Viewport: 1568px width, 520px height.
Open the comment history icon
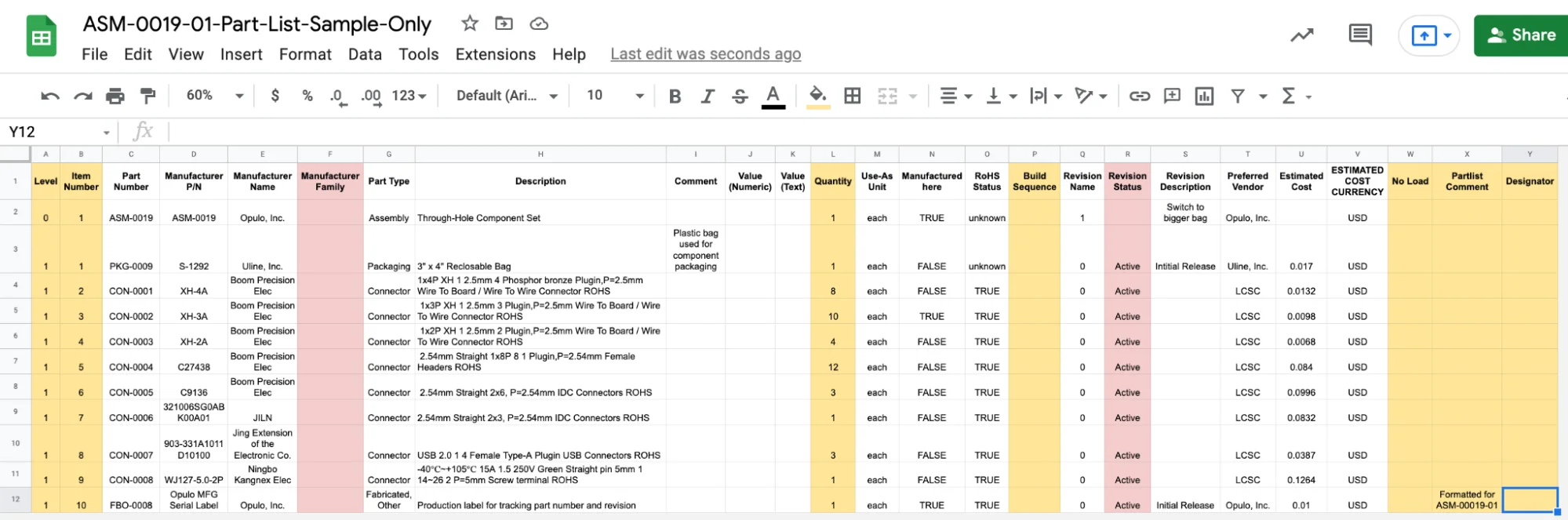(1359, 35)
